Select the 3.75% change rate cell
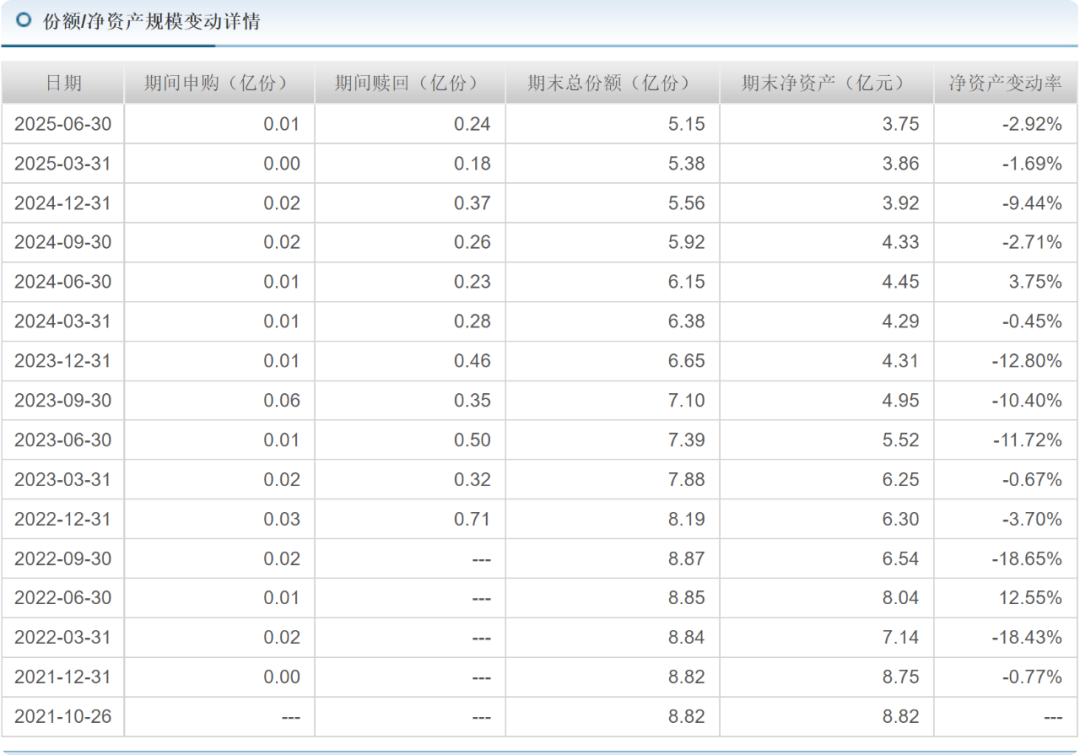The image size is (1080, 755). tap(1035, 282)
